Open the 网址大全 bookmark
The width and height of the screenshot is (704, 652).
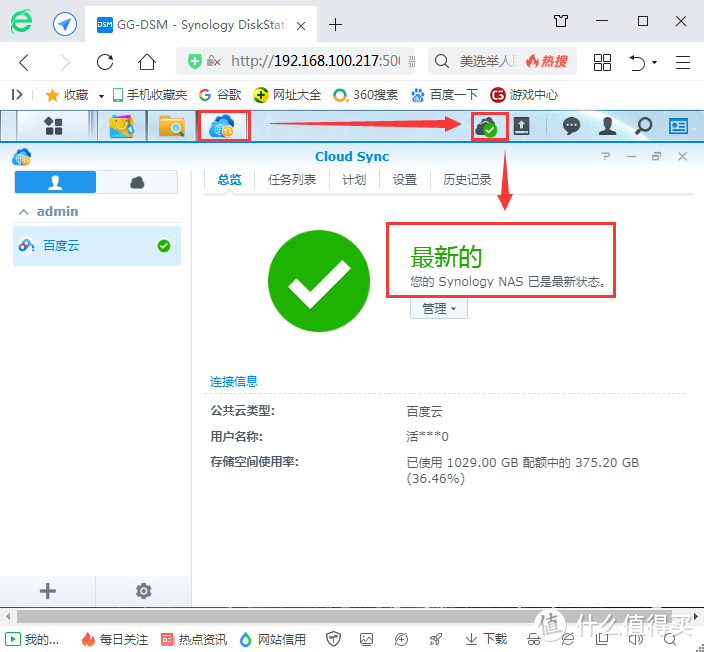pos(287,95)
